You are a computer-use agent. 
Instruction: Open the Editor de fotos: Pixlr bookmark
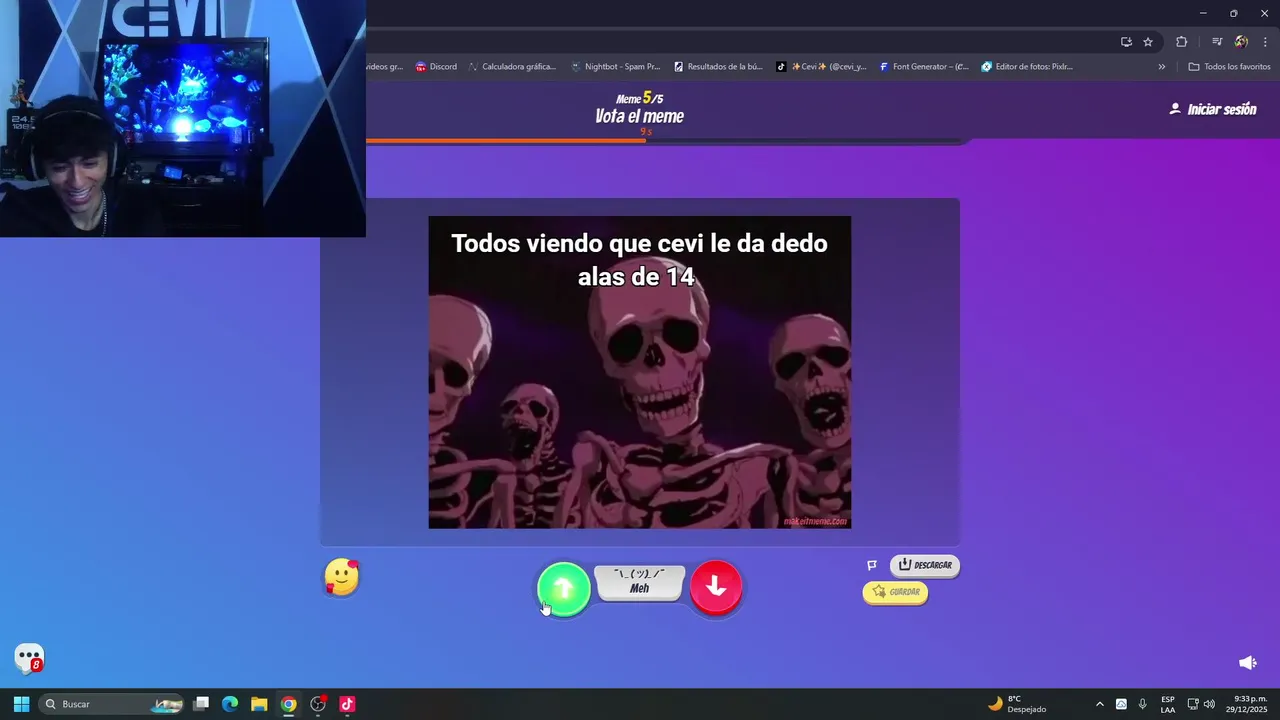(x=1027, y=67)
